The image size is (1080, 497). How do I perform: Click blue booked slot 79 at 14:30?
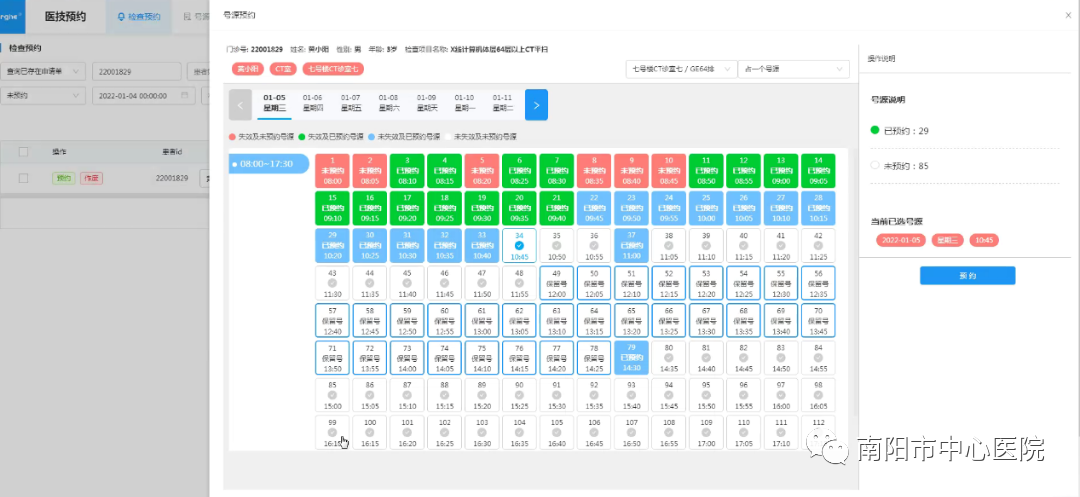(x=632, y=358)
